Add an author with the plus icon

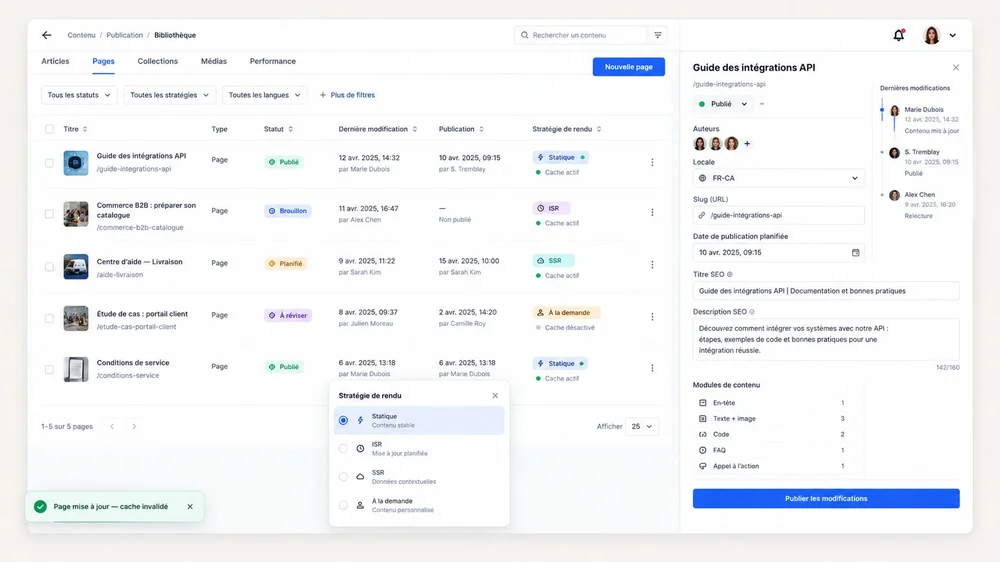(747, 144)
